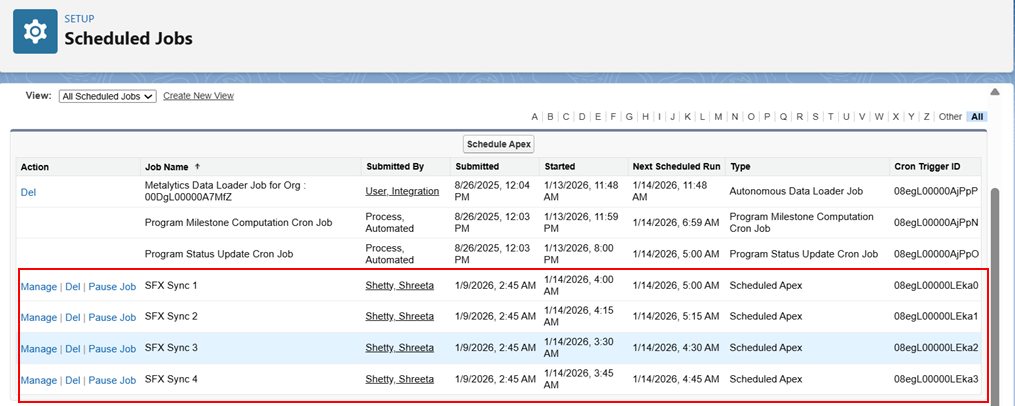Open Manage for SFX Sync 1
Image resolution: width=1015 pixels, height=406 pixels.
click(39, 286)
